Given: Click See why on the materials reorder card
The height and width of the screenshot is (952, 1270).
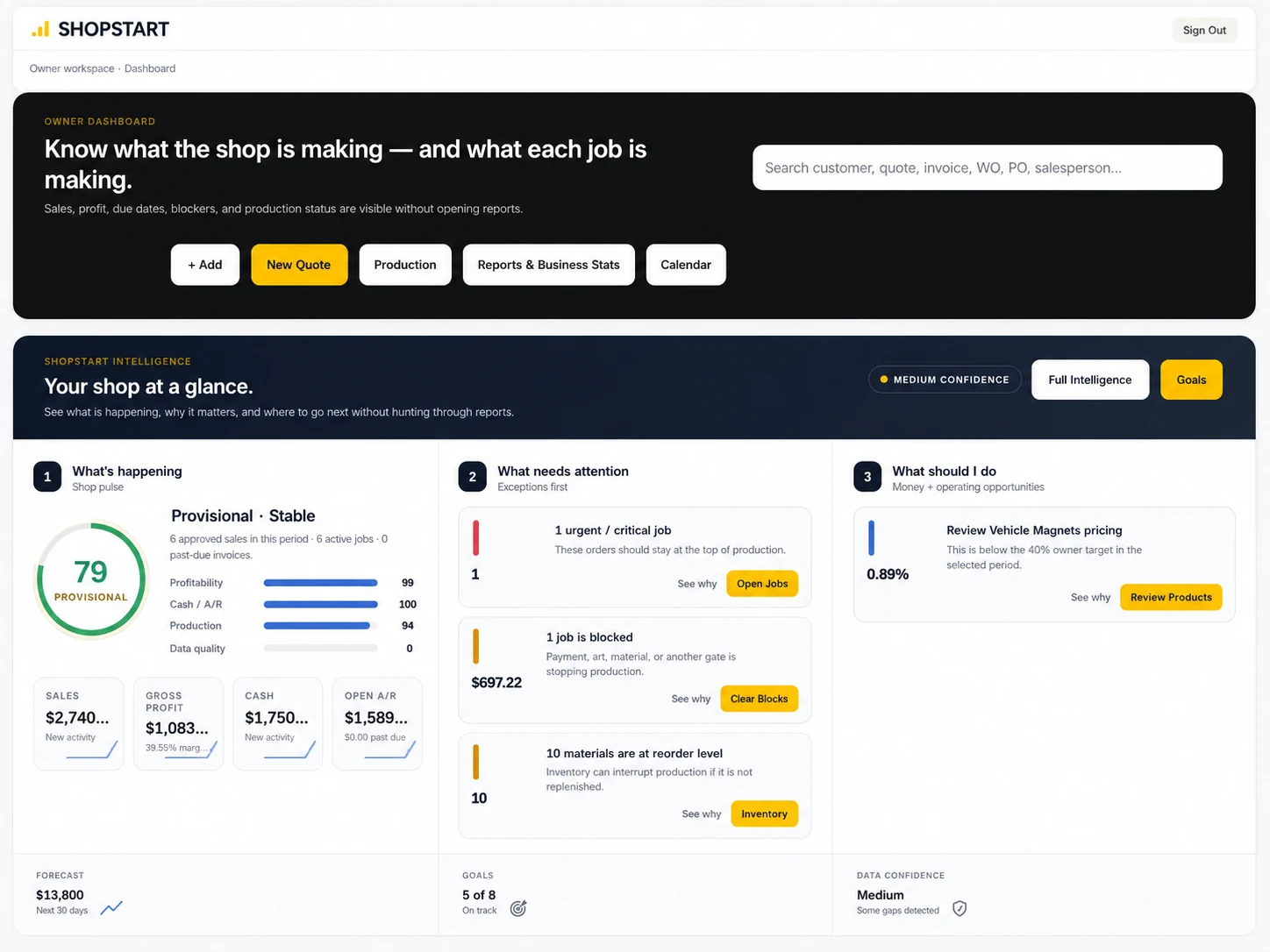Looking at the screenshot, I should (x=702, y=814).
